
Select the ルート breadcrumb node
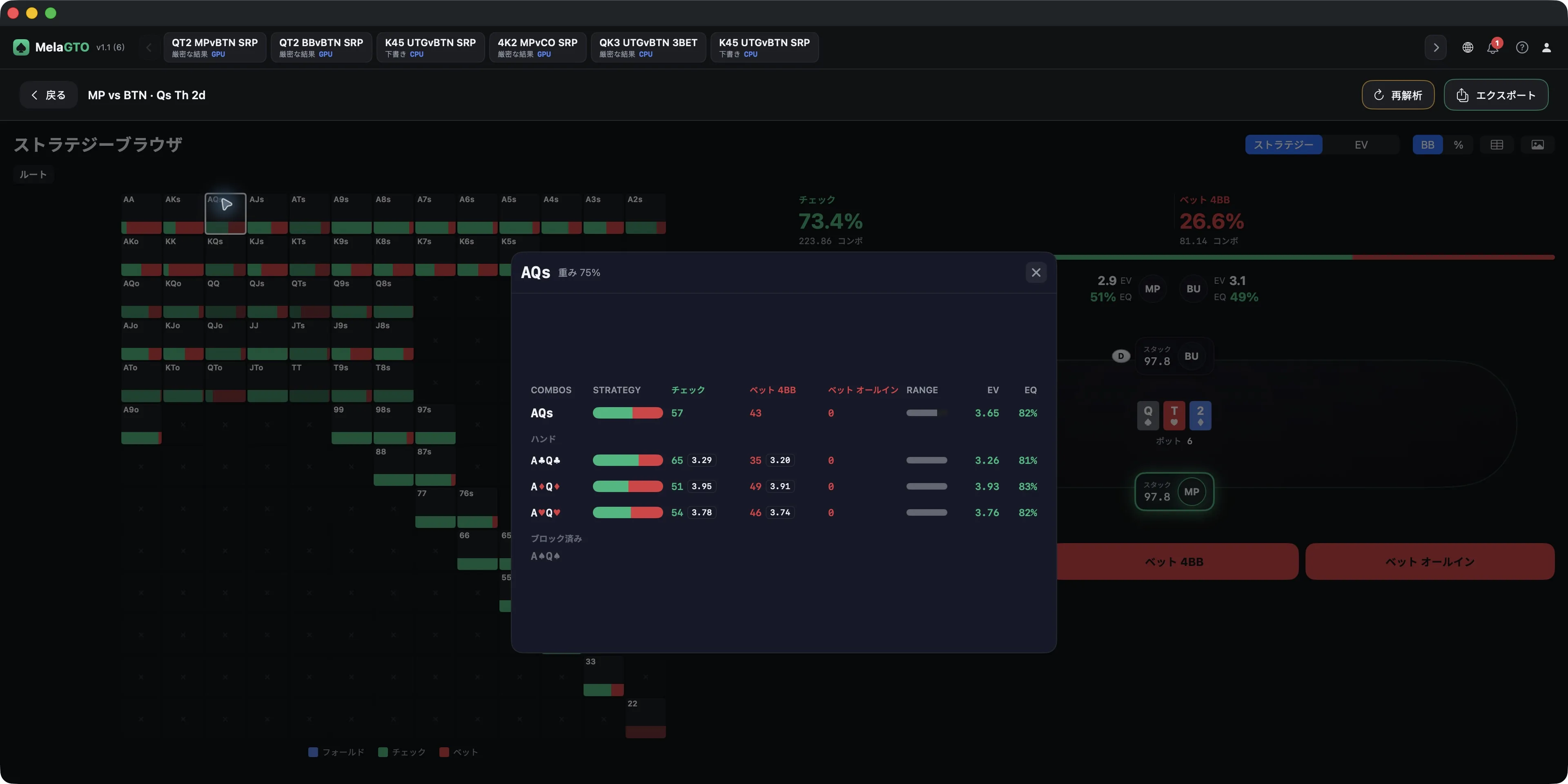(x=33, y=175)
